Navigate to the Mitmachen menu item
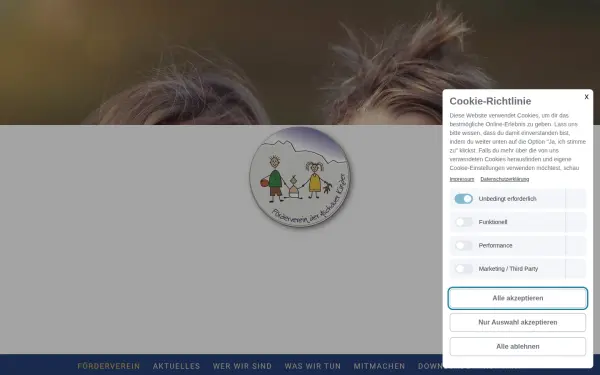Viewport: 600px width, 375px height. pyautogui.click(x=379, y=366)
